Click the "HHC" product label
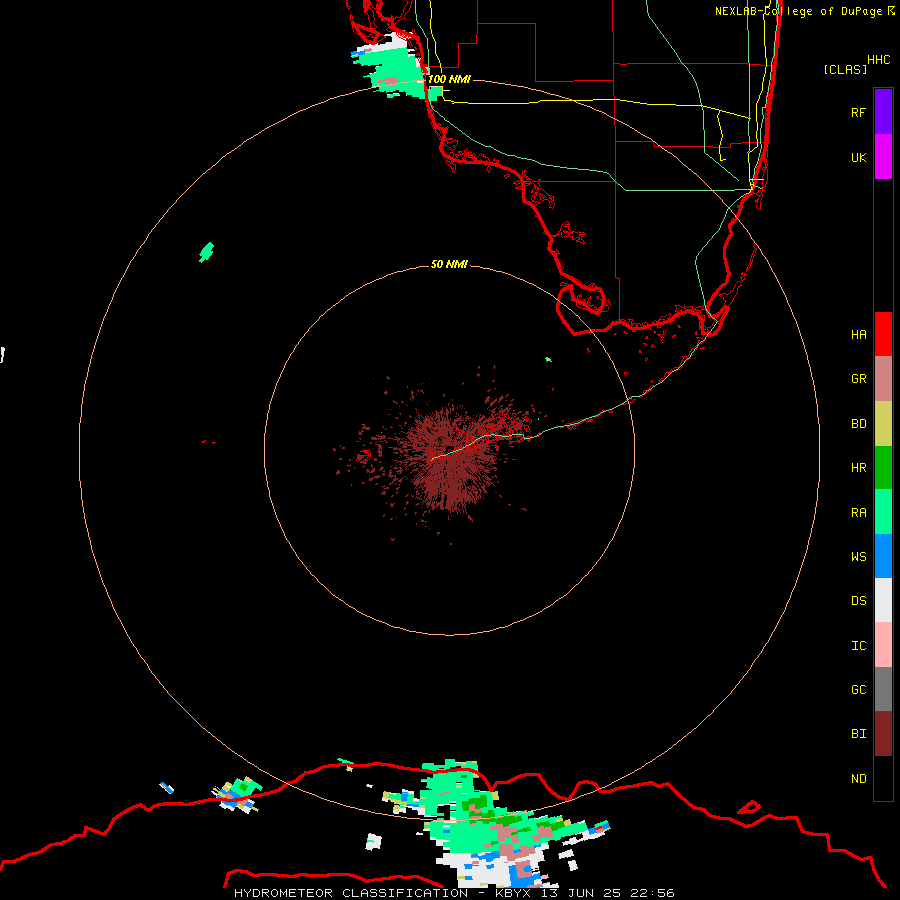 coord(878,60)
